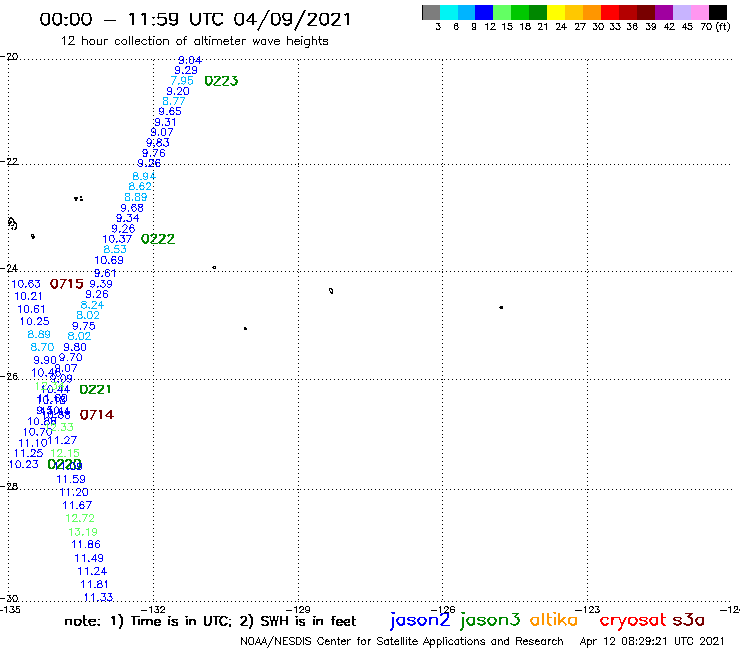Click the 10.25 wave height value
Screen dimensions: 740x650
coord(34,321)
